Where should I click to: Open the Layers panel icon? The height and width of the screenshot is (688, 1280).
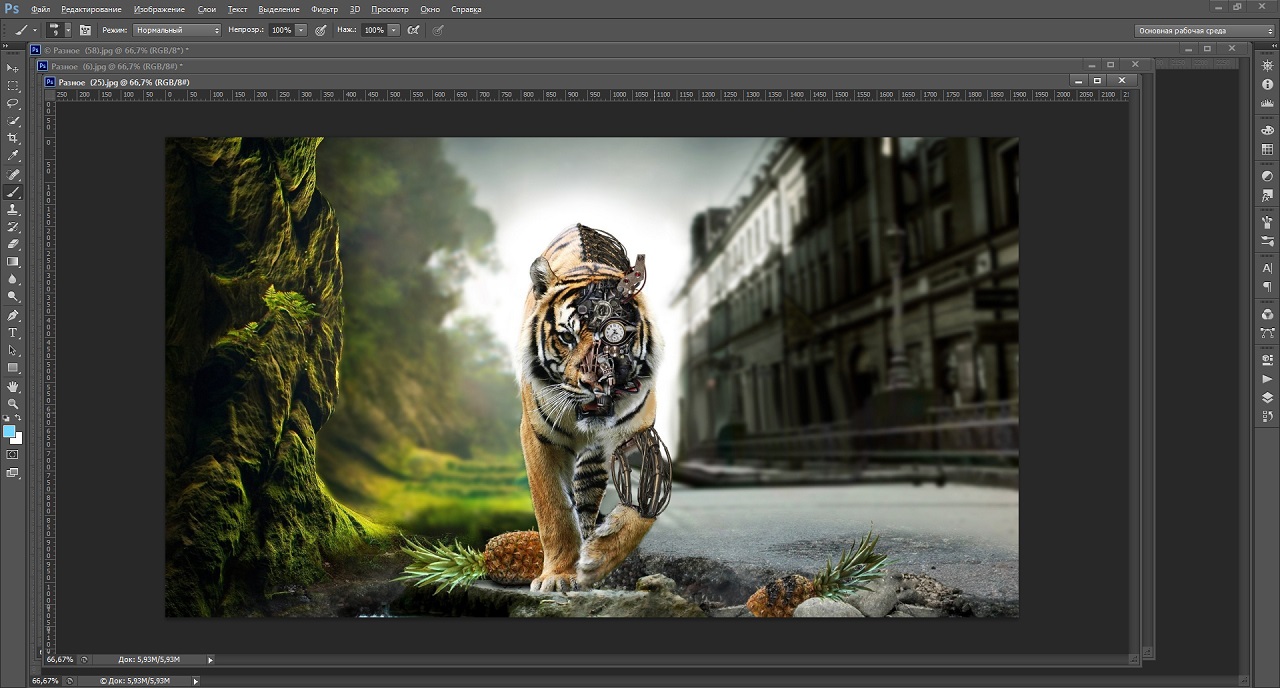[1268, 397]
